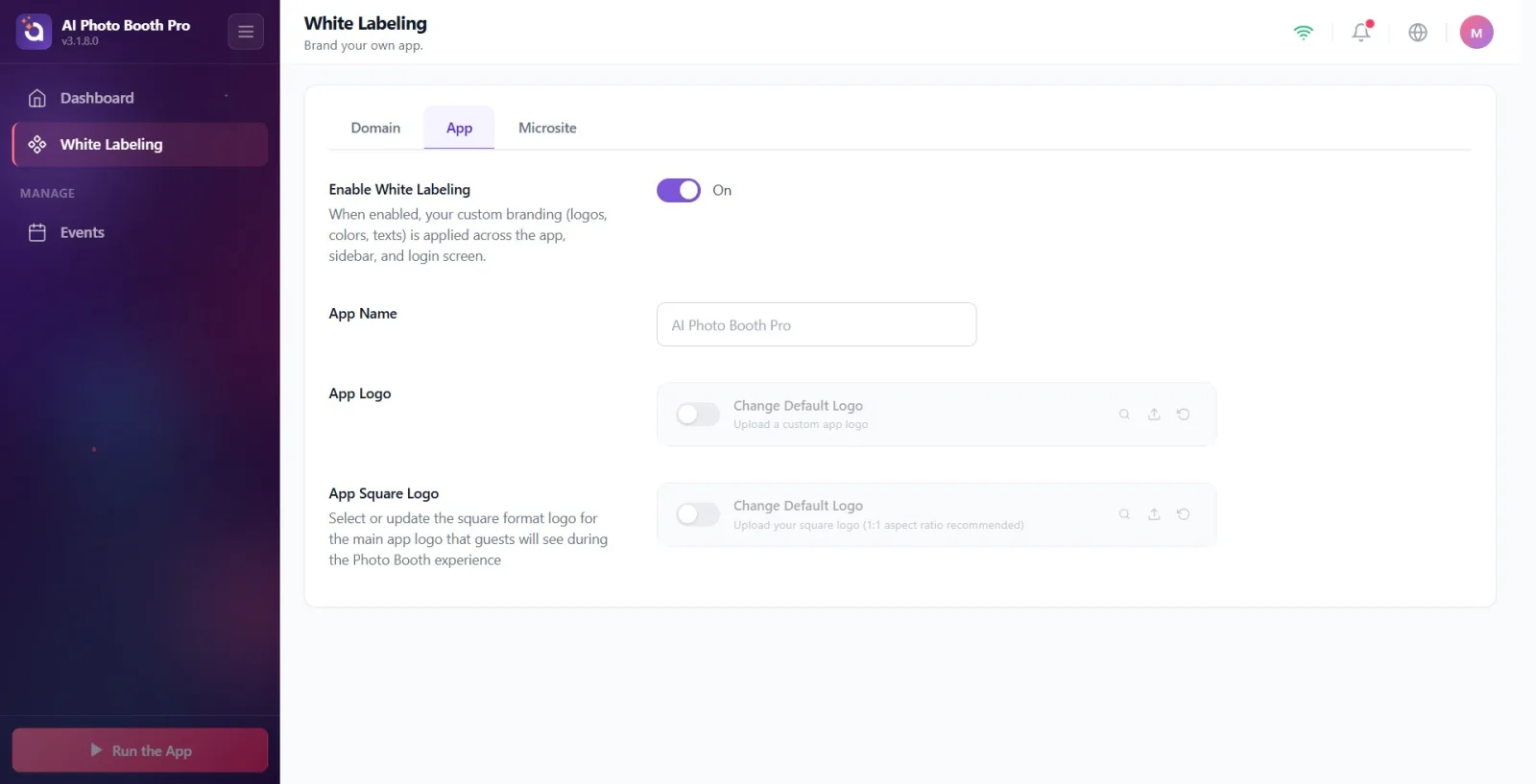1536x784 pixels.
Task: Collapse sidebar with the hamburger menu button
Action: [x=246, y=32]
